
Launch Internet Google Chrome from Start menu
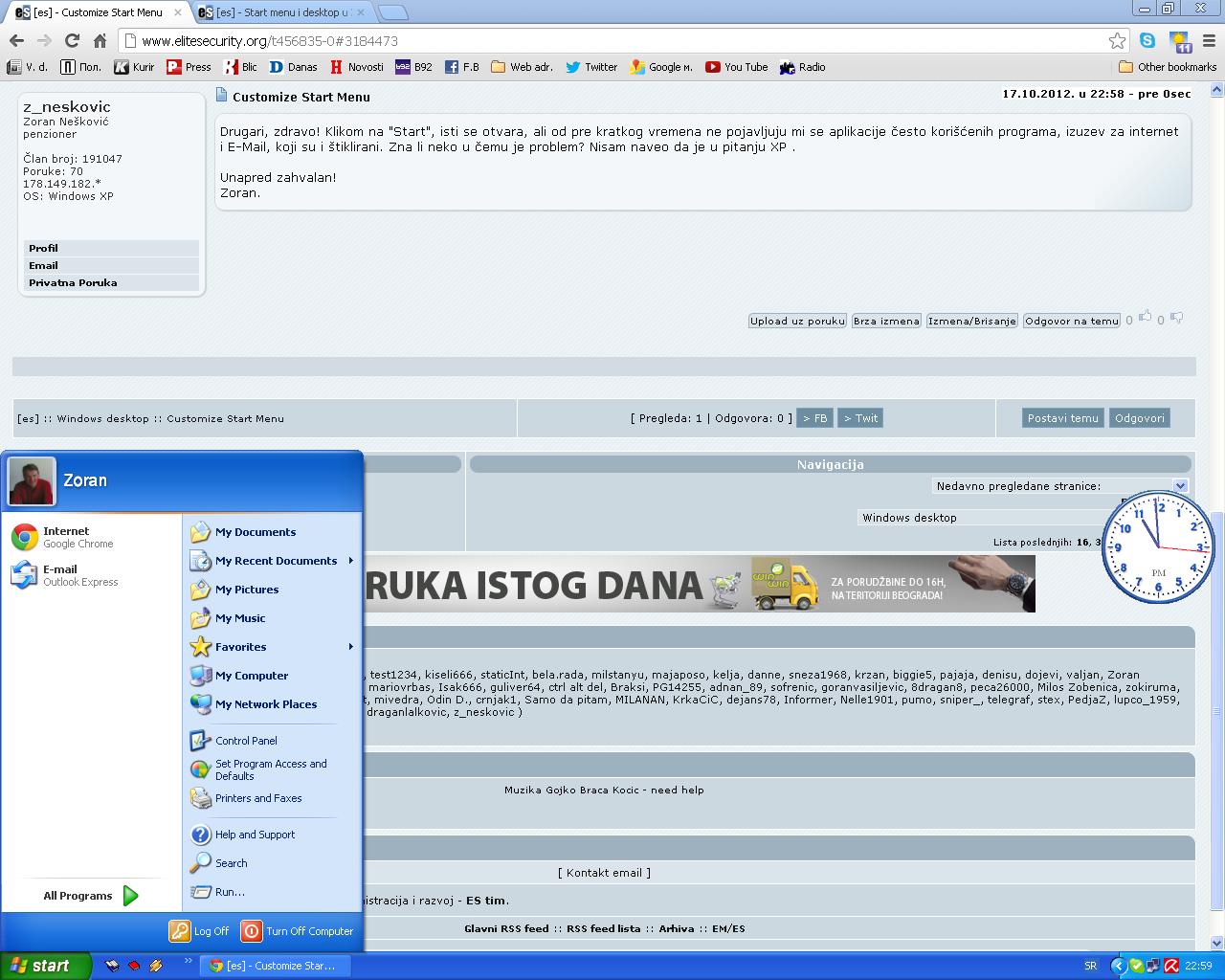coord(91,537)
